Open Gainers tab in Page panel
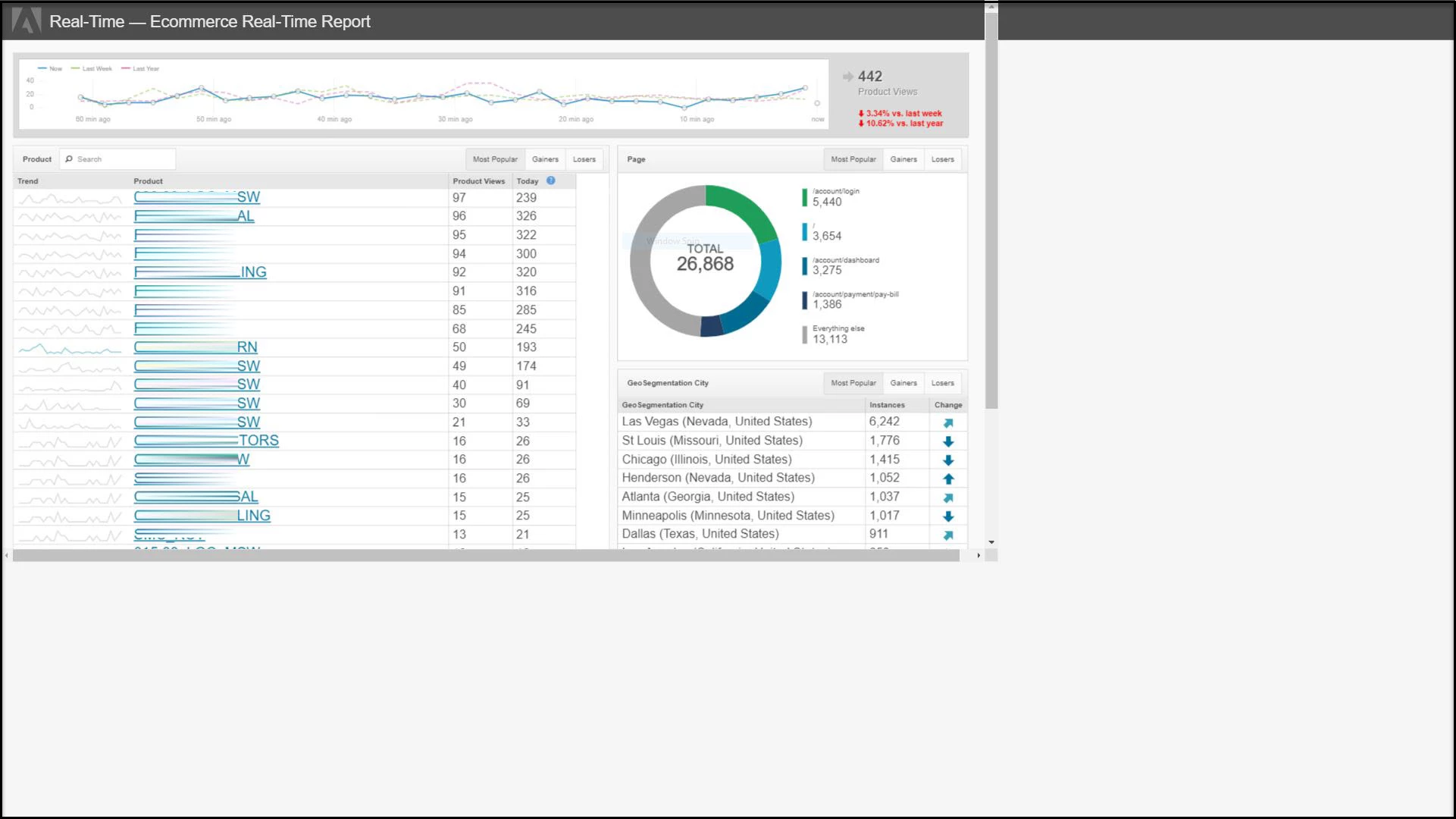The height and width of the screenshot is (819, 1456). [903, 159]
